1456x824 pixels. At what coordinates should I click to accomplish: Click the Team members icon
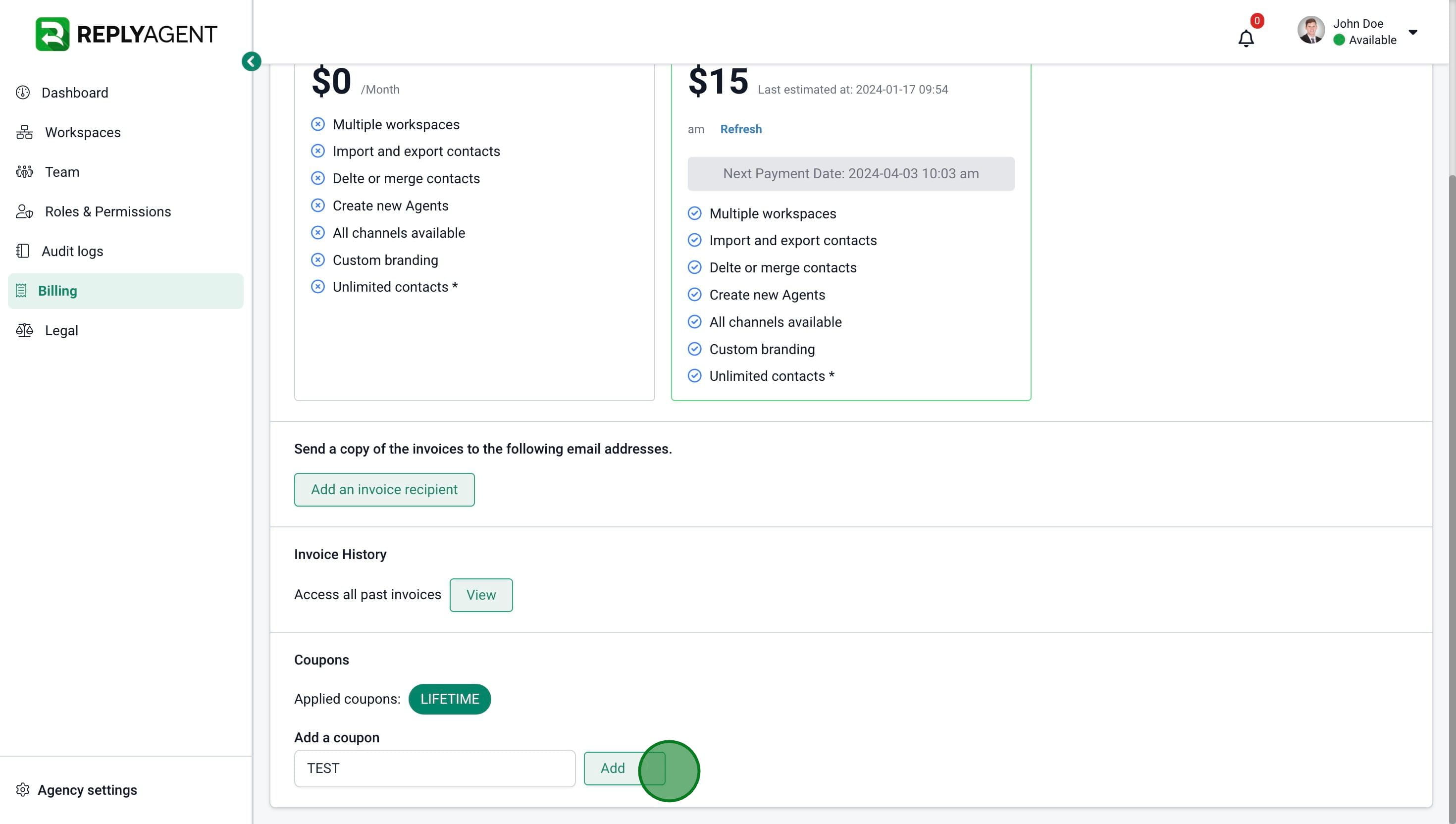pyautogui.click(x=24, y=172)
